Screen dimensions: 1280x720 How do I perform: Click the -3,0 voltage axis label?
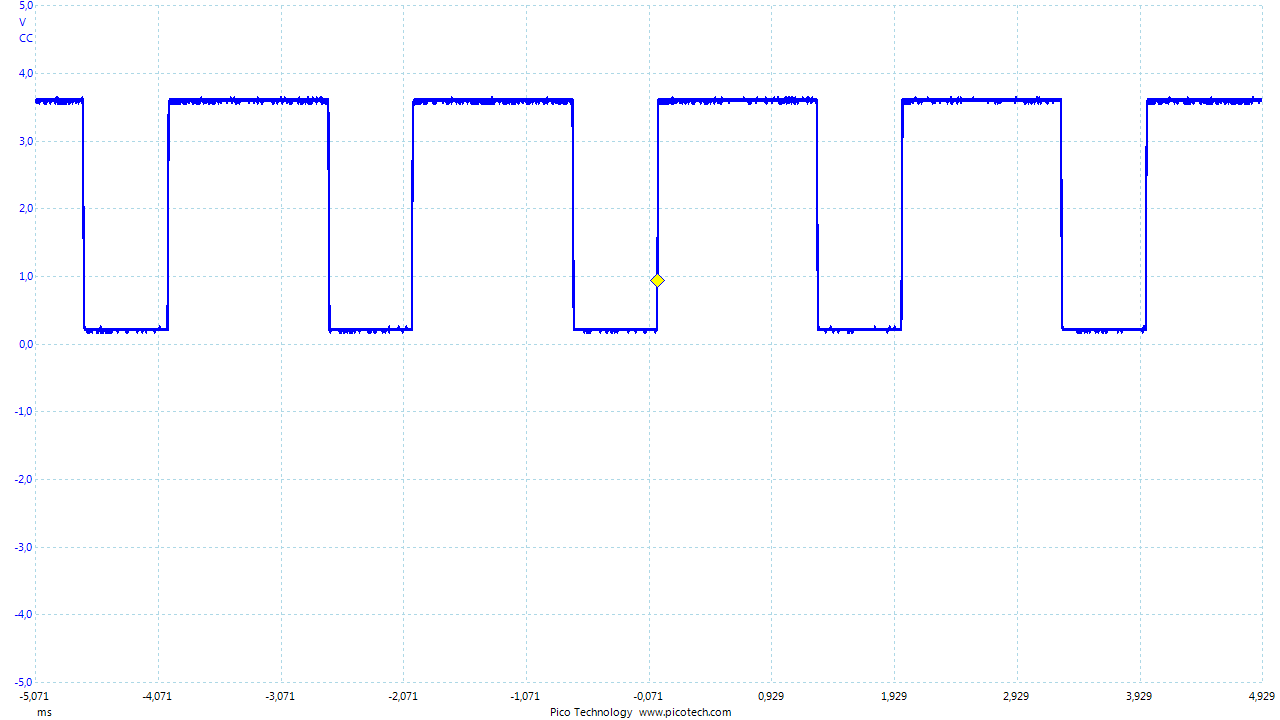tap(24, 547)
